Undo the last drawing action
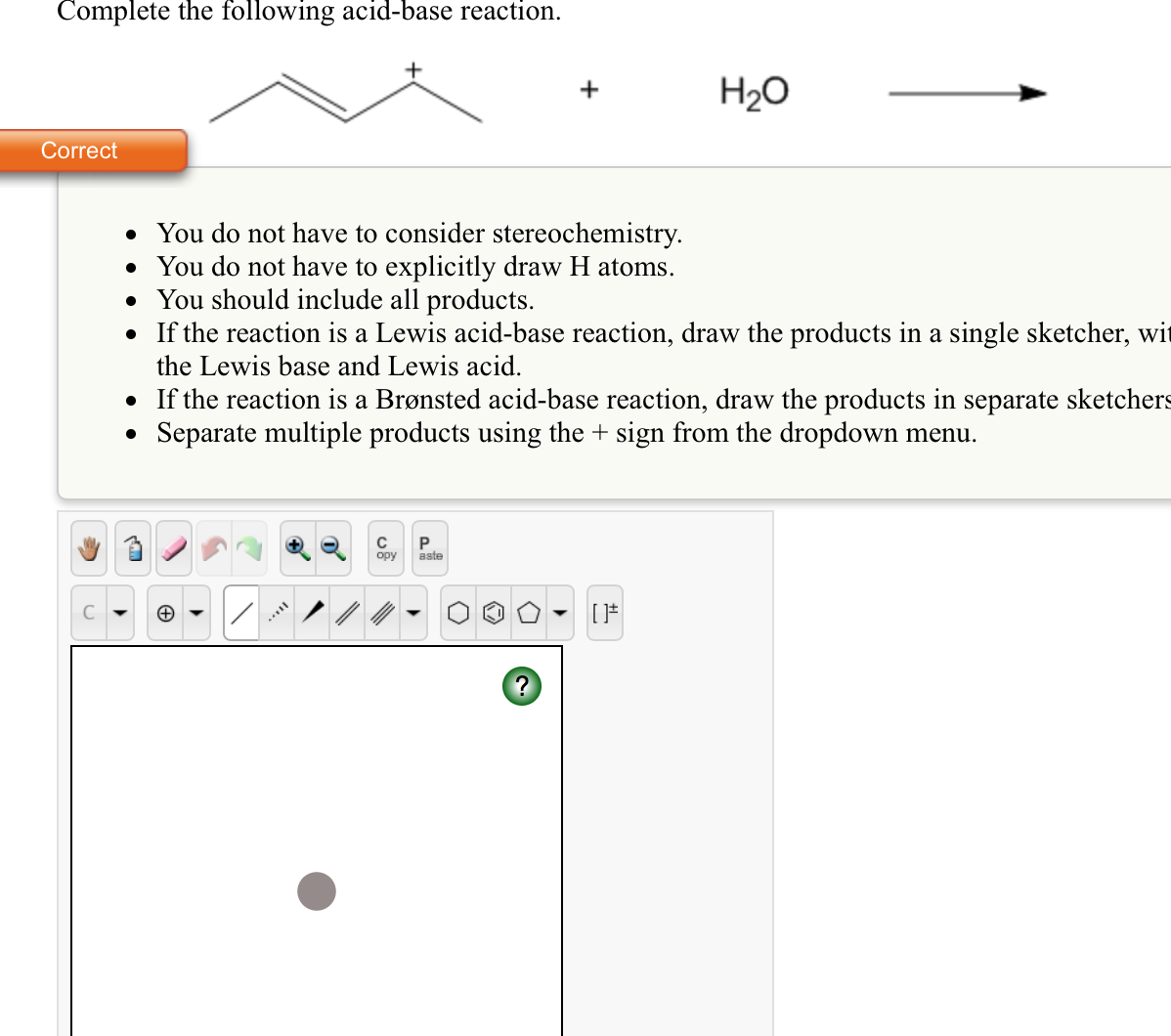Screen dimensions: 1171x1036 [x=214, y=548]
